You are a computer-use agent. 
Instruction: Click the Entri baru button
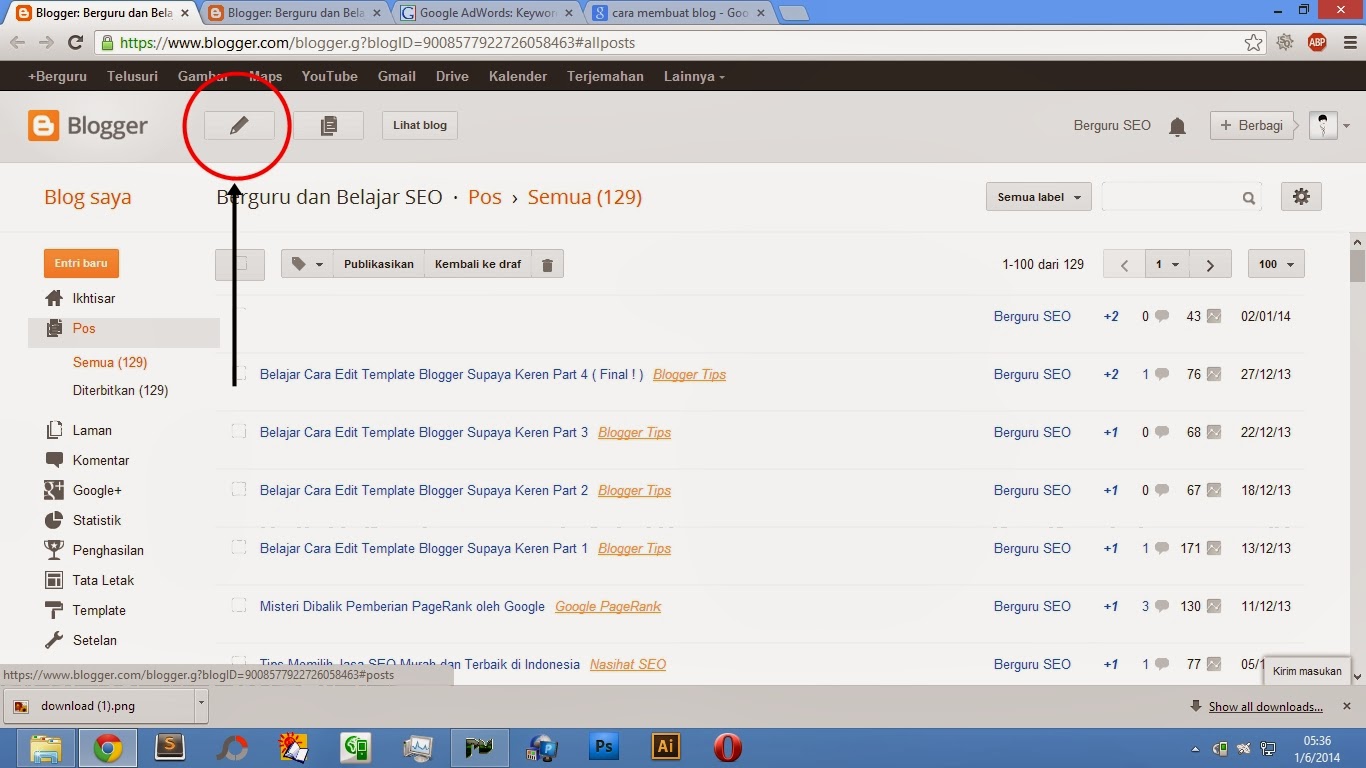click(x=81, y=263)
